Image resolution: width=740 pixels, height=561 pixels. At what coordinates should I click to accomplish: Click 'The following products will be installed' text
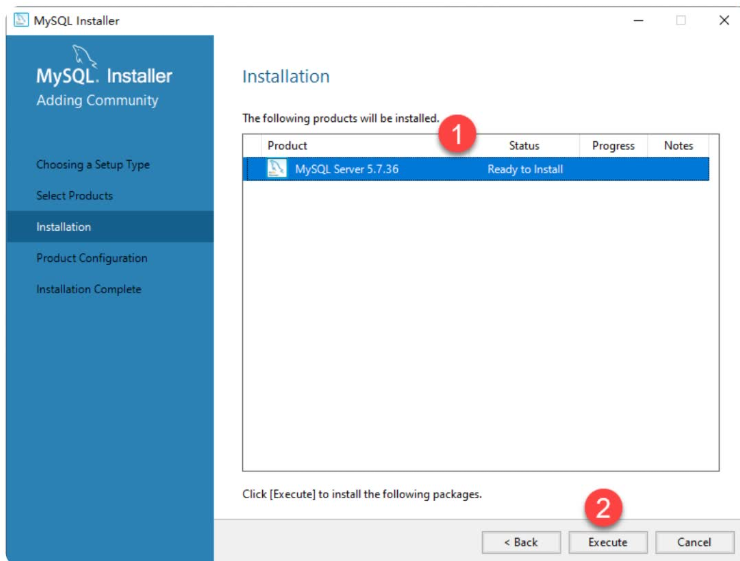(x=341, y=118)
